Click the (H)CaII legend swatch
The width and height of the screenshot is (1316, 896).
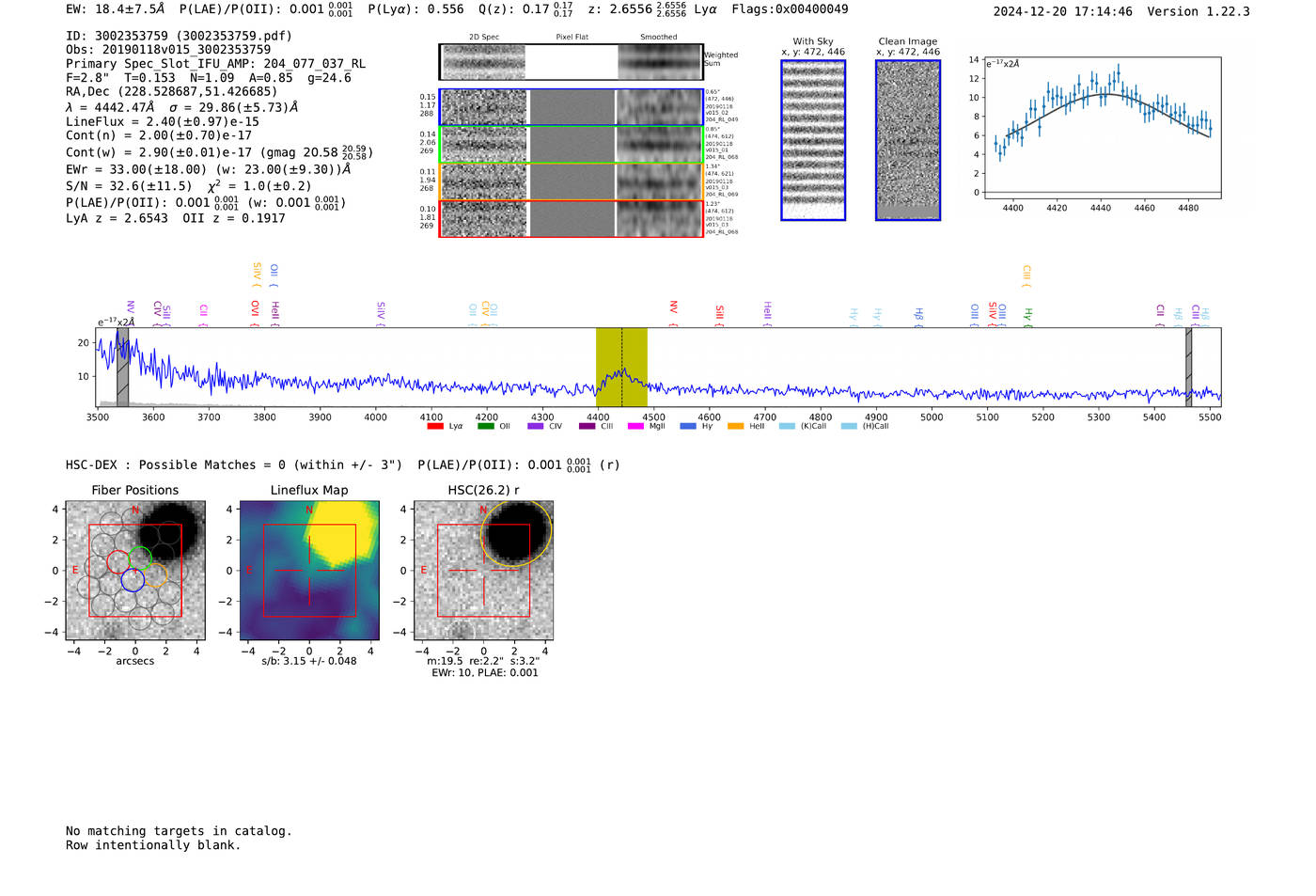click(849, 427)
